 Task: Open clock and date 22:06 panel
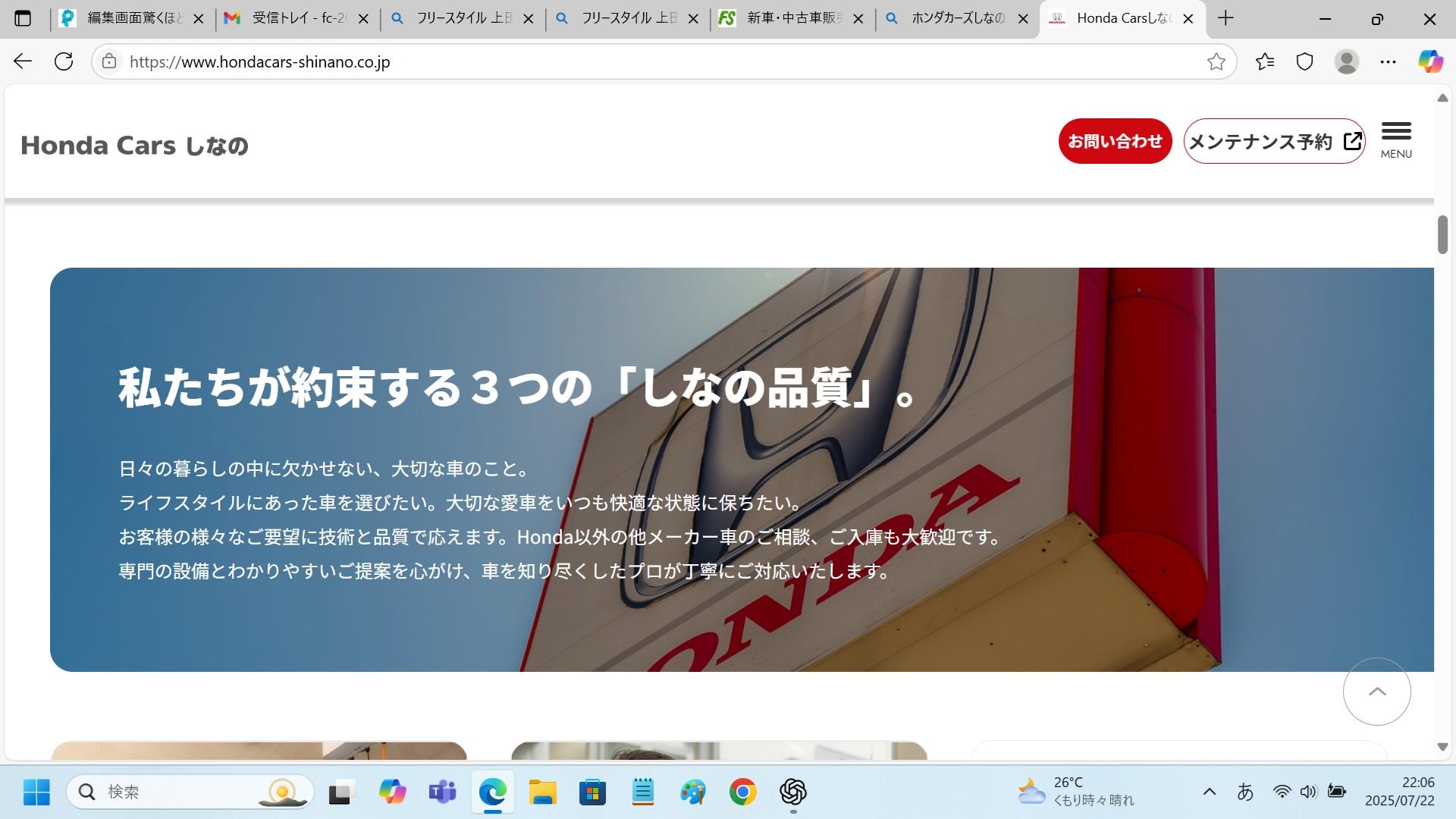click(x=1399, y=792)
